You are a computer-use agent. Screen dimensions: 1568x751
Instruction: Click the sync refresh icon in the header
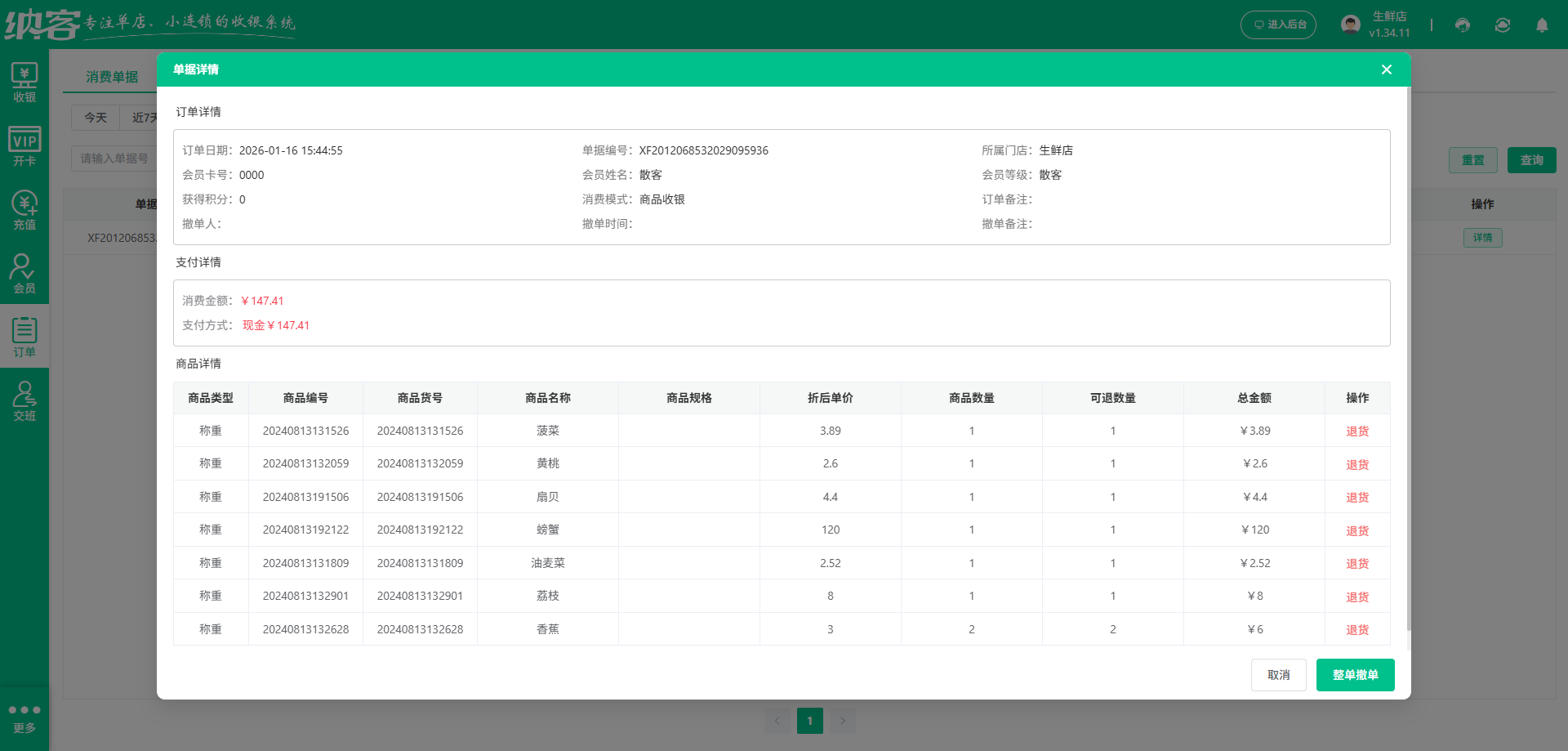point(1502,25)
